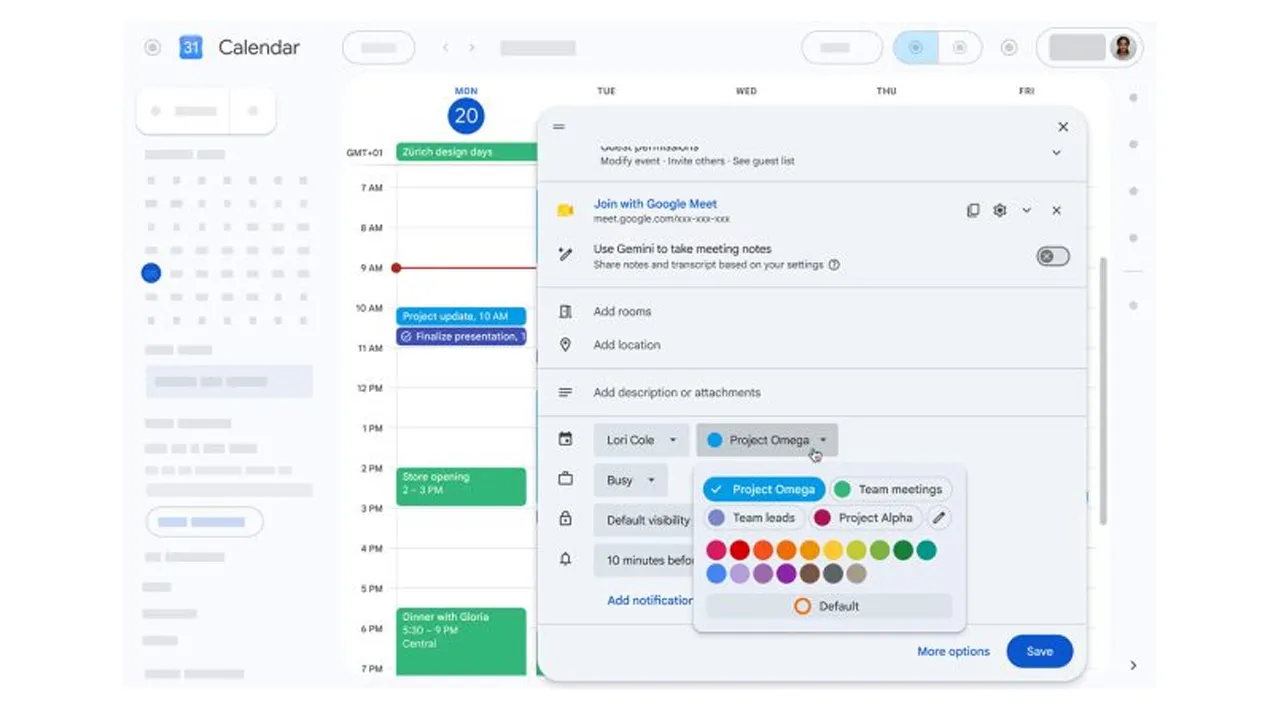The image size is (1280, 720).
Task: Pick the brown color swatch
Action: click(809, 574)
